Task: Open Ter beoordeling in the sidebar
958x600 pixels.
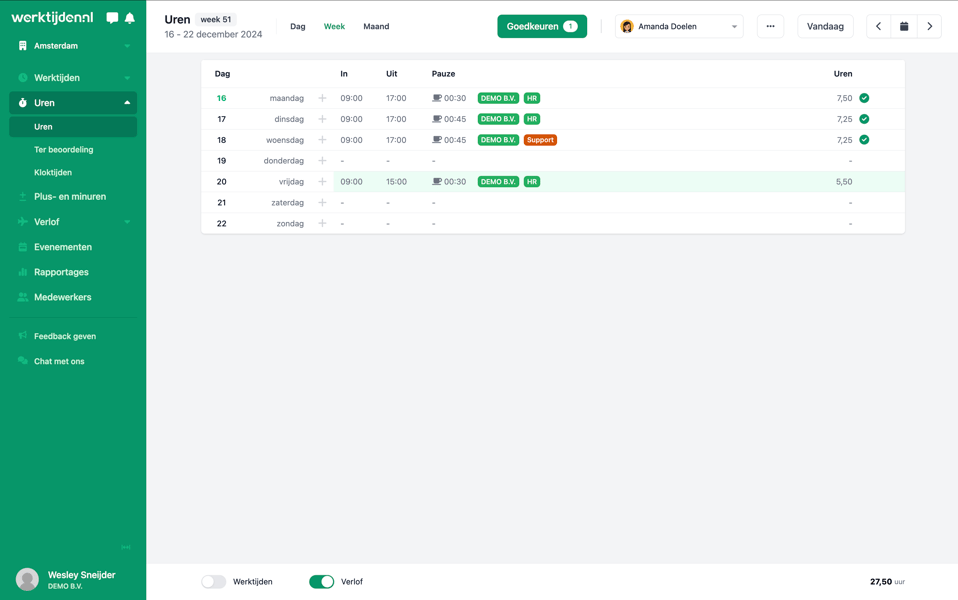Action: click(64, 150)
